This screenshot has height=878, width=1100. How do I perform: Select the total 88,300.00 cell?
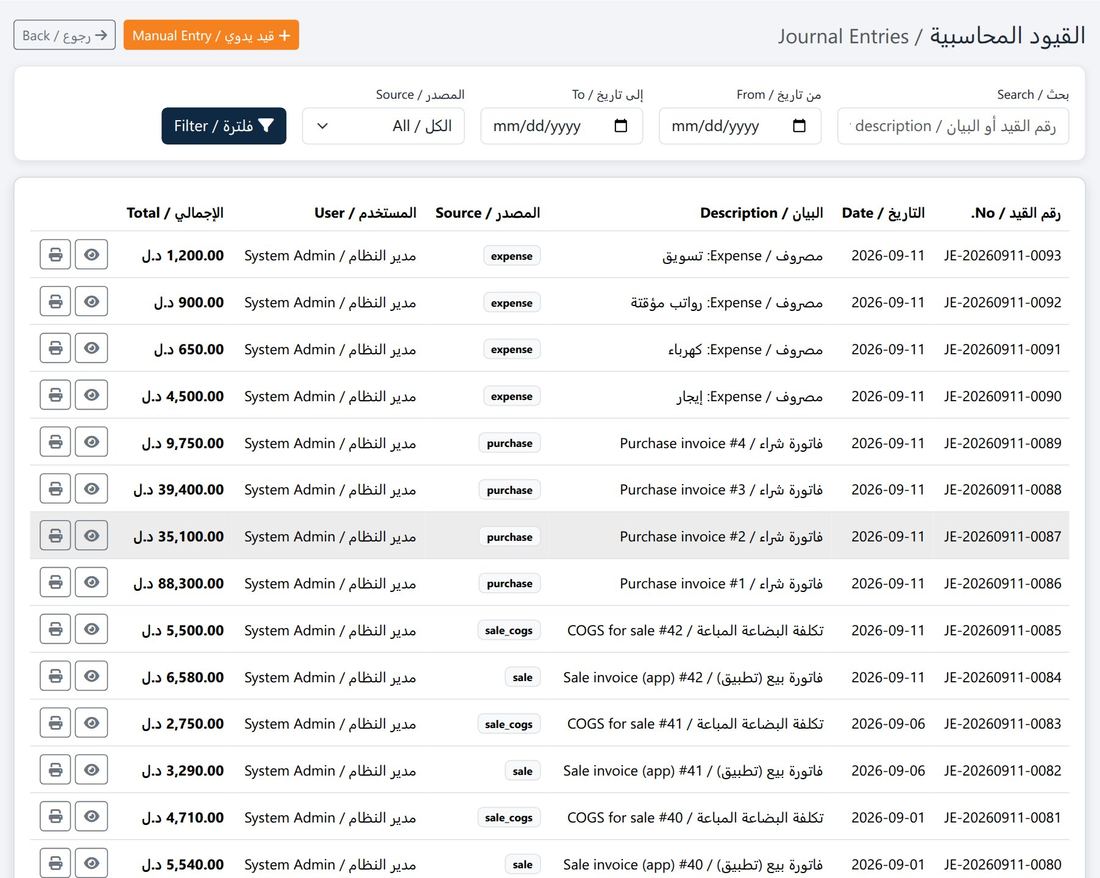[179, 583]
